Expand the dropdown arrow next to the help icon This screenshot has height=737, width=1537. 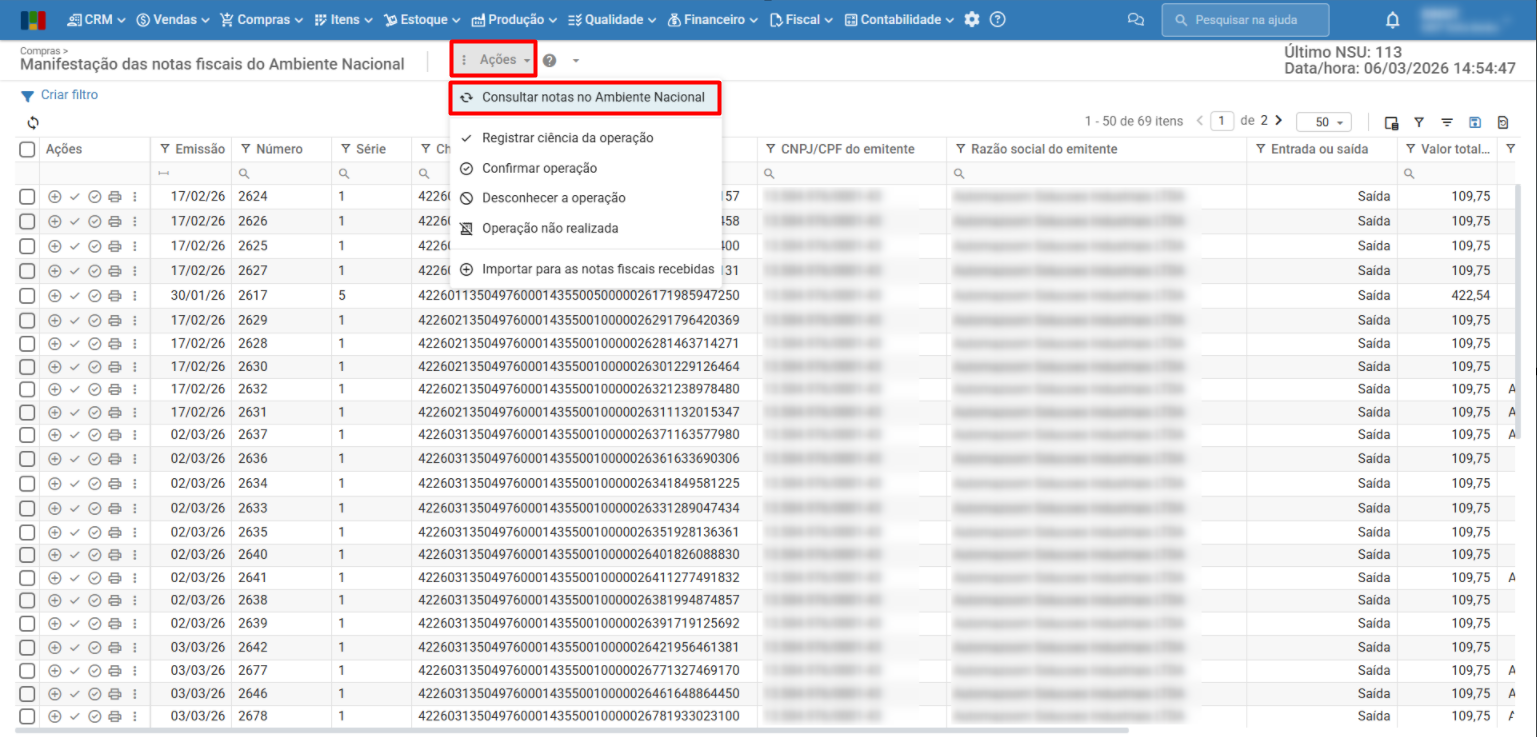(576, 61)
